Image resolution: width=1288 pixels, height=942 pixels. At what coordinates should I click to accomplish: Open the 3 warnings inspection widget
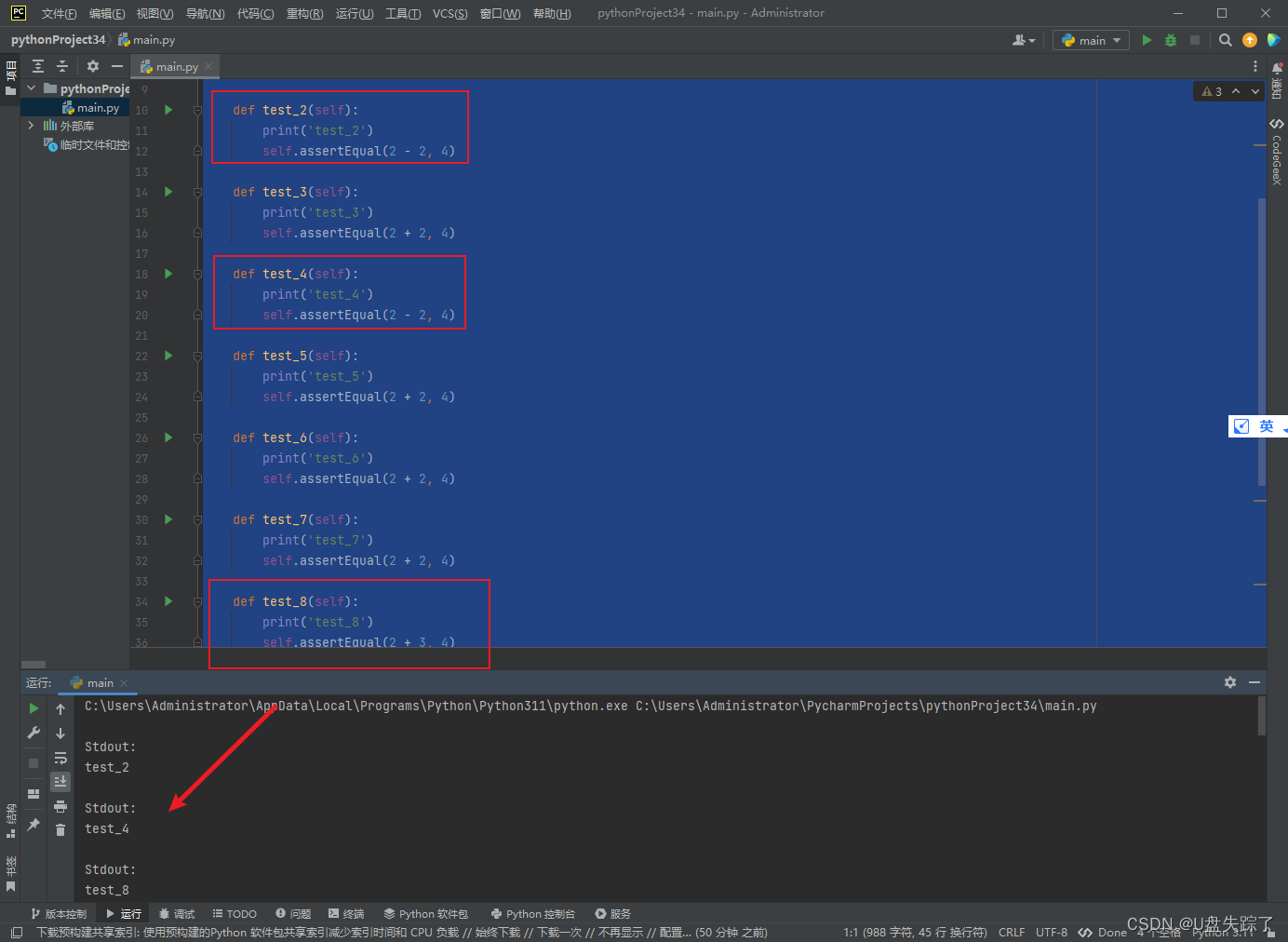pyautogui.click(x=1212, y=91)
